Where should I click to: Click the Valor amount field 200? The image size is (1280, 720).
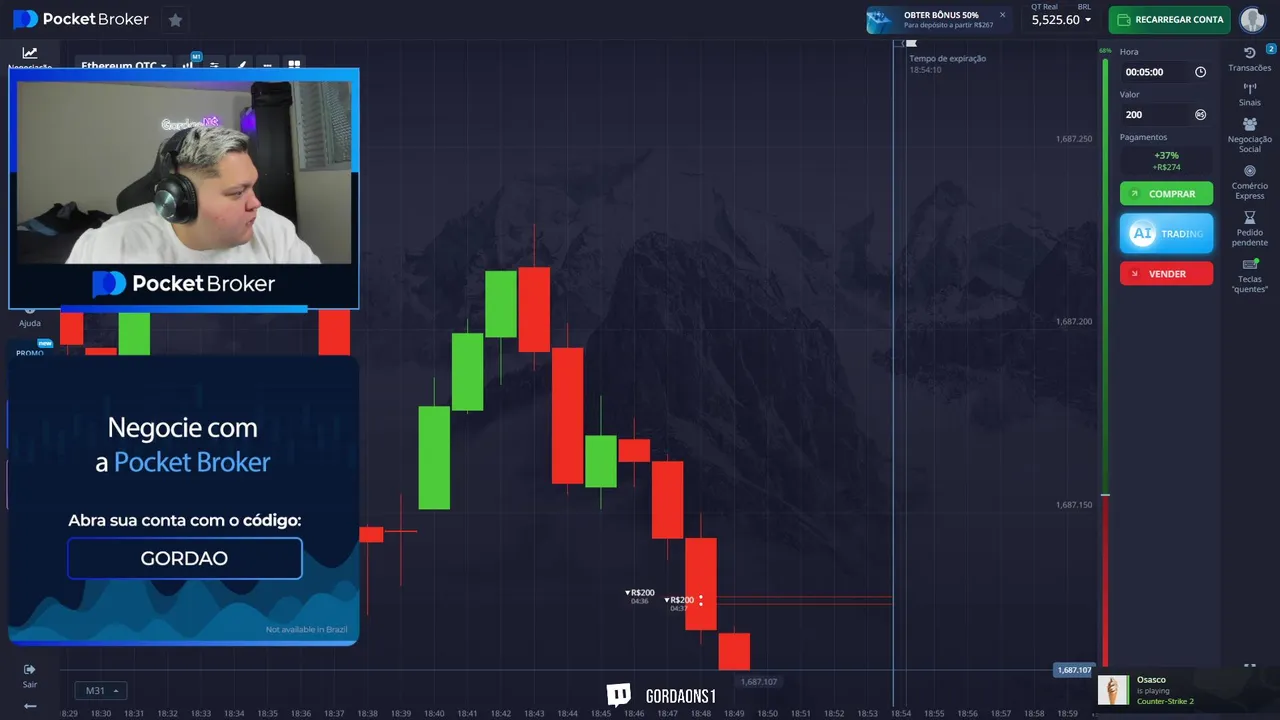point(1166,114)
